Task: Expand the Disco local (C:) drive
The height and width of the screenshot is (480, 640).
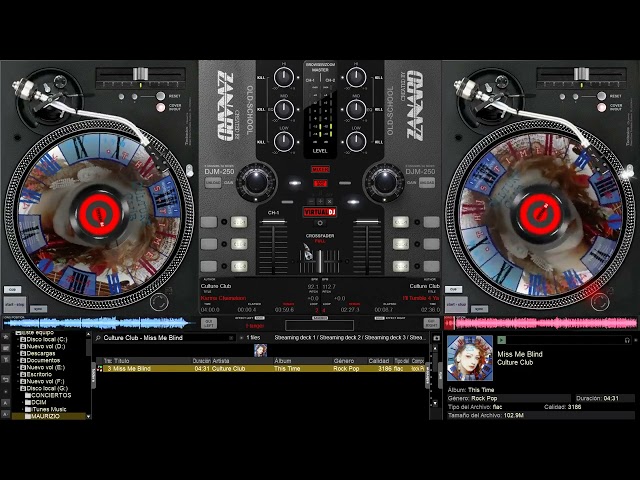Action: click(x=18, y=340)
